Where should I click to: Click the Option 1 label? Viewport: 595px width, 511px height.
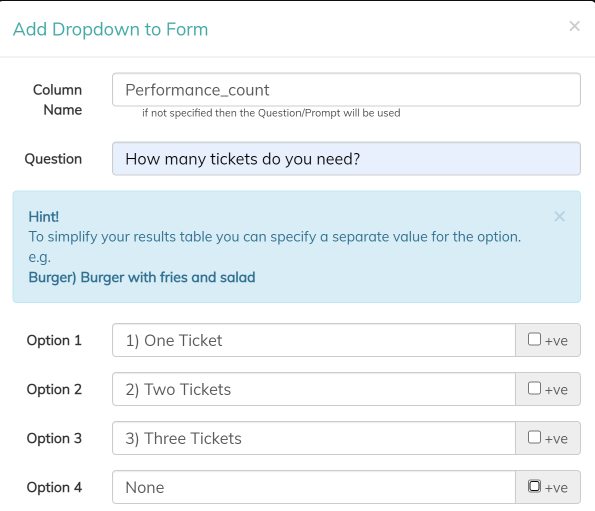click(x=54, y=340)
